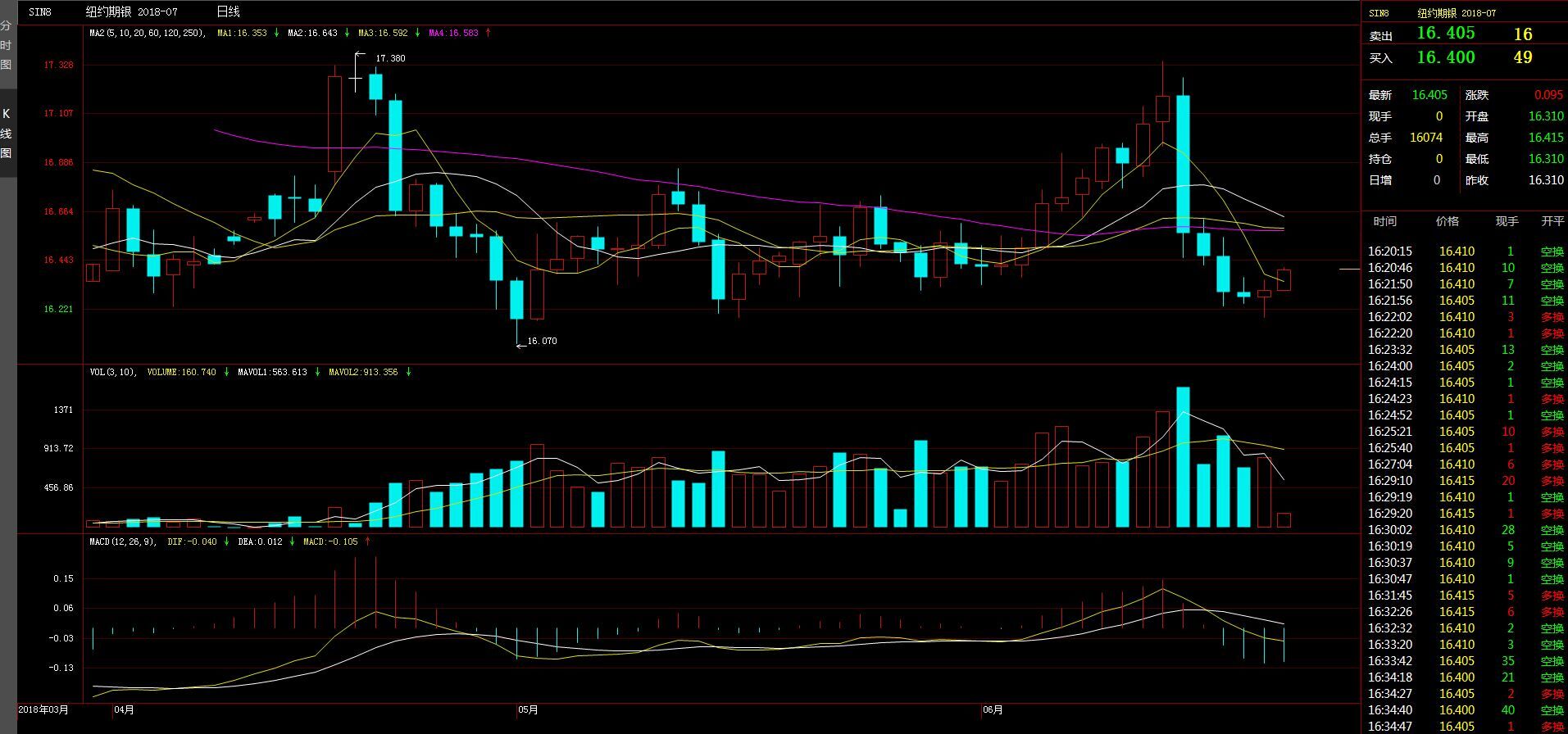Click the magenta MA4:16.583 value
The width and height of the screenshot is (1568, 734).
tap(453, 33)
